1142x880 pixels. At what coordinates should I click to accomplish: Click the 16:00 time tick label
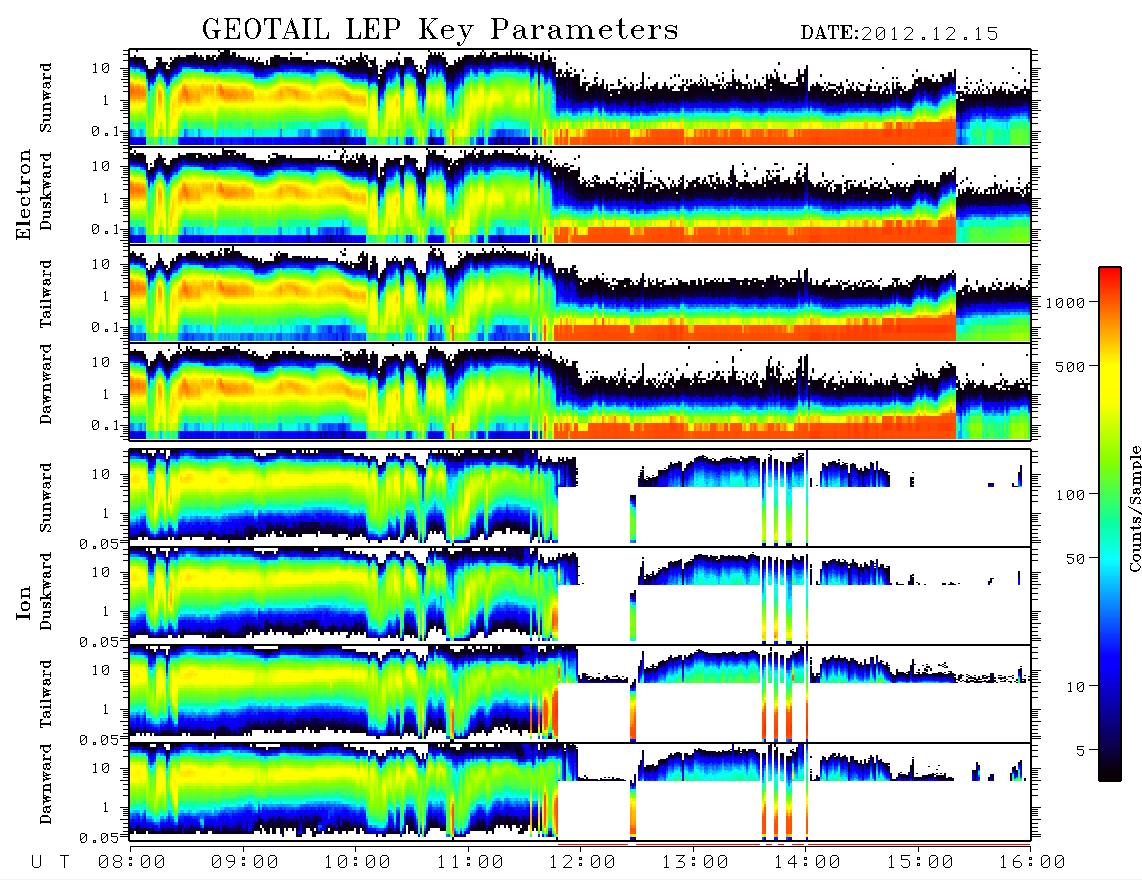click(1031, 863)
